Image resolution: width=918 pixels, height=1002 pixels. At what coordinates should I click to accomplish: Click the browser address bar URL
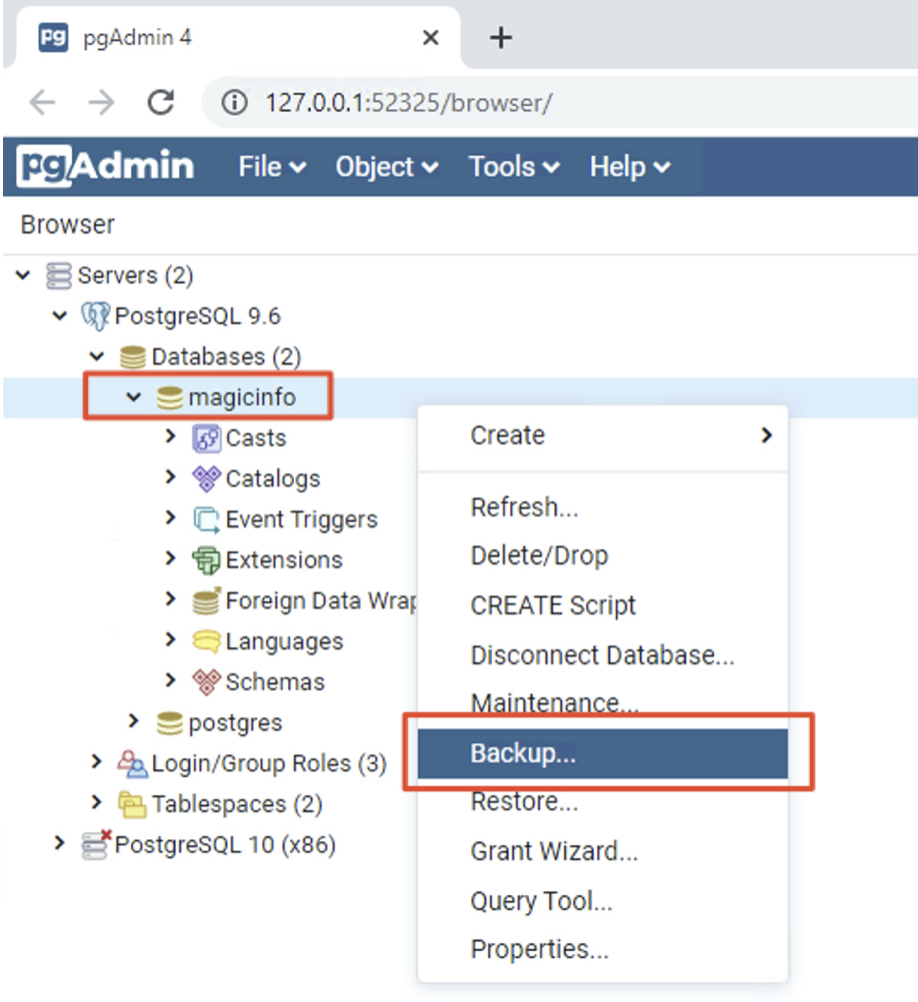point(408,102)
